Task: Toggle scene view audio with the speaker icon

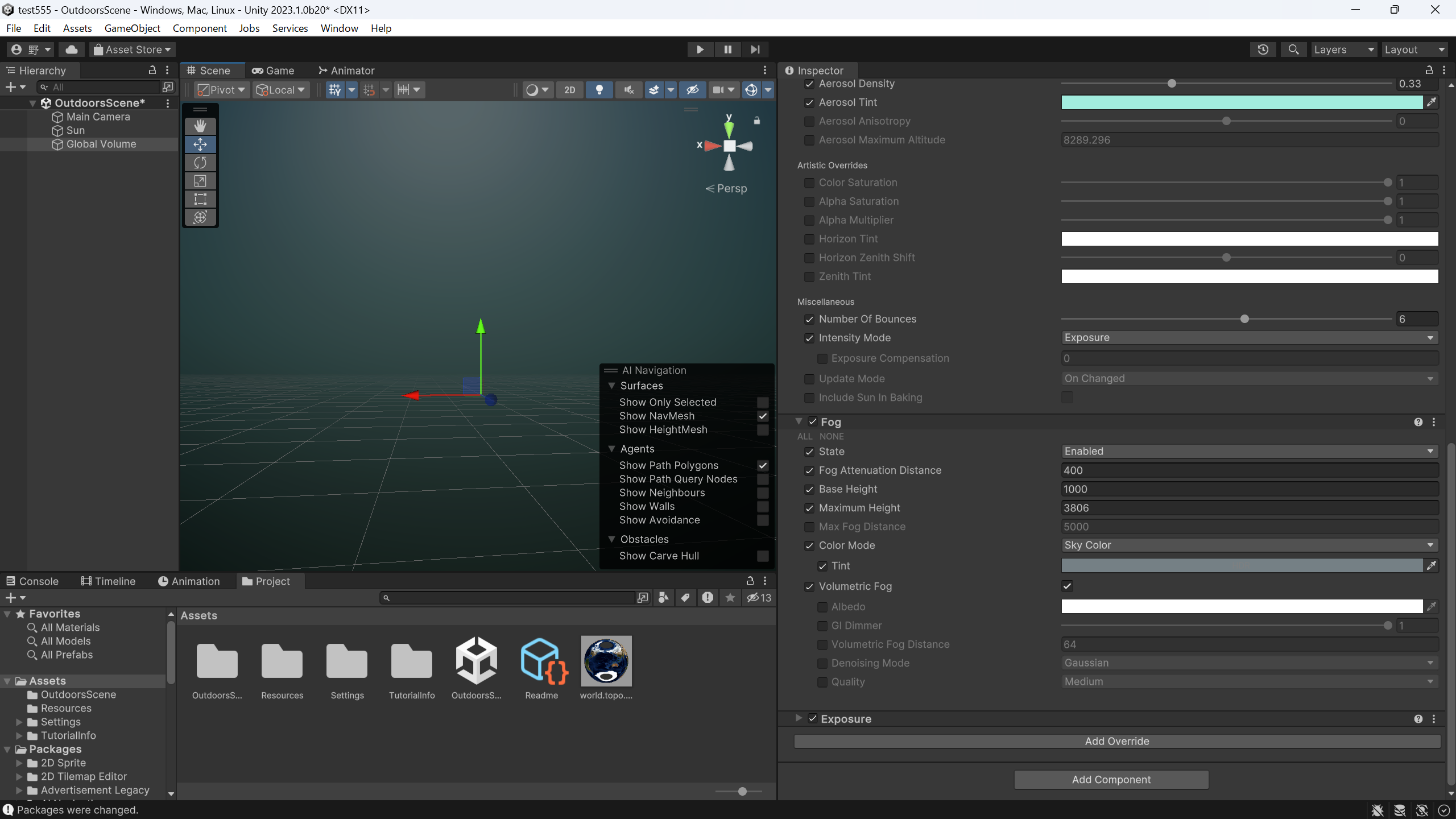Action: coord(628,89)
